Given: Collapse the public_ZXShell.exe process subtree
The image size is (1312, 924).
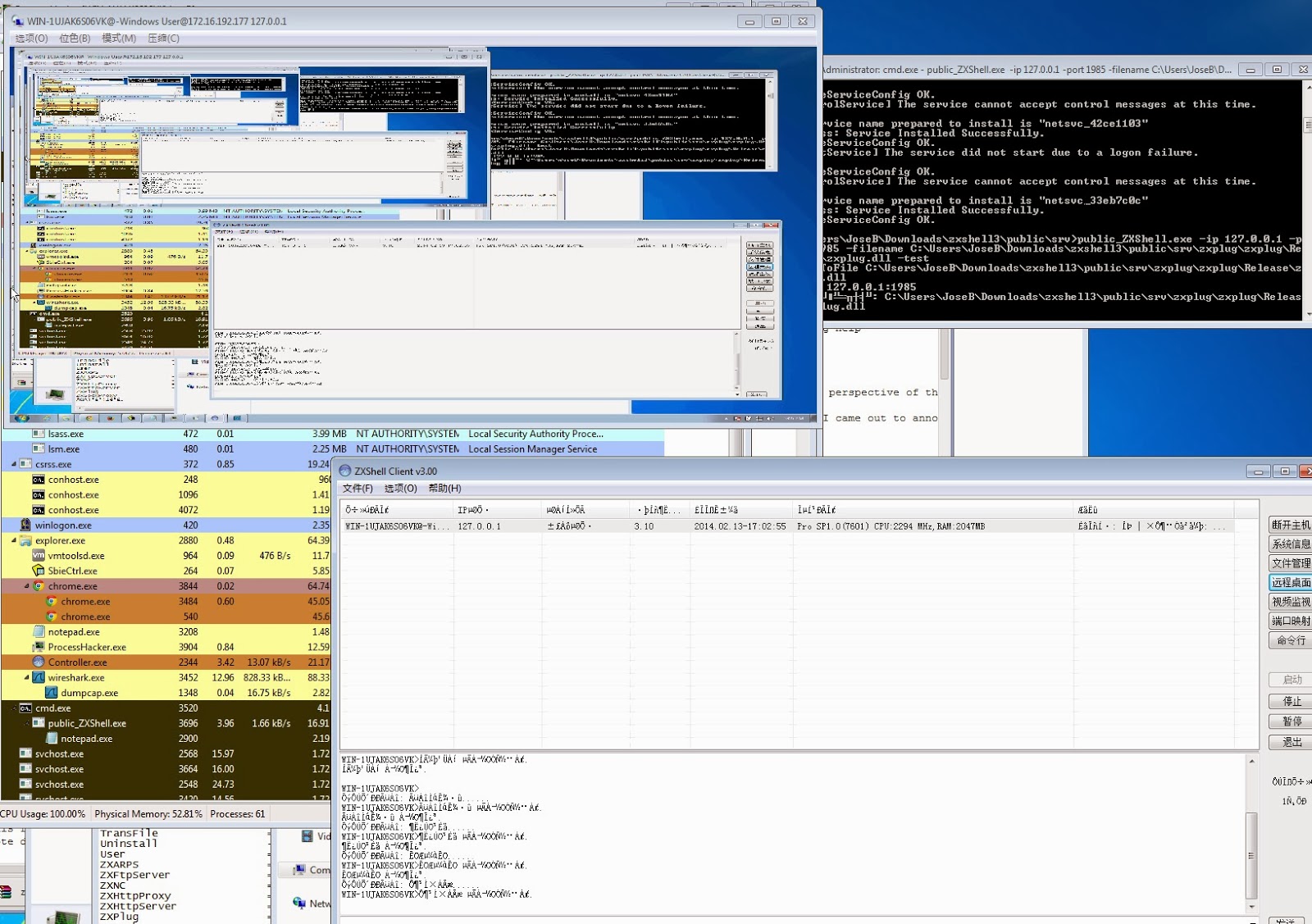Looking at the screenshot, I should point(26,724).
